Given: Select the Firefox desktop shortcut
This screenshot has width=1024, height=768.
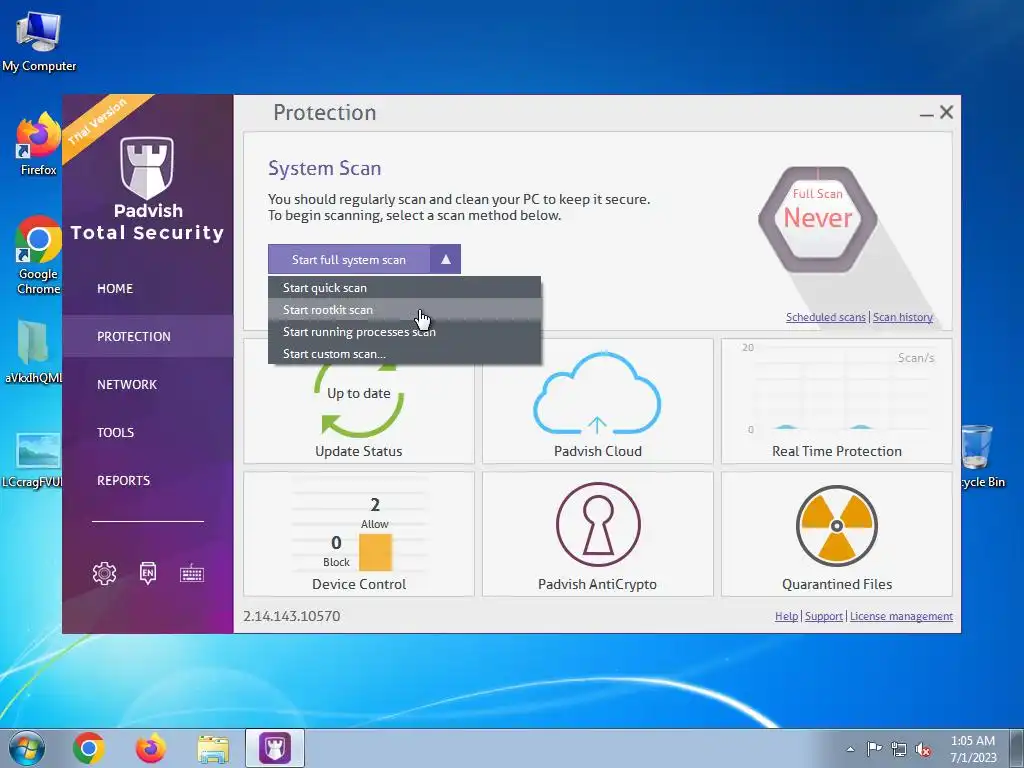Looking at the screenshot, I should (x=38, y=144).
